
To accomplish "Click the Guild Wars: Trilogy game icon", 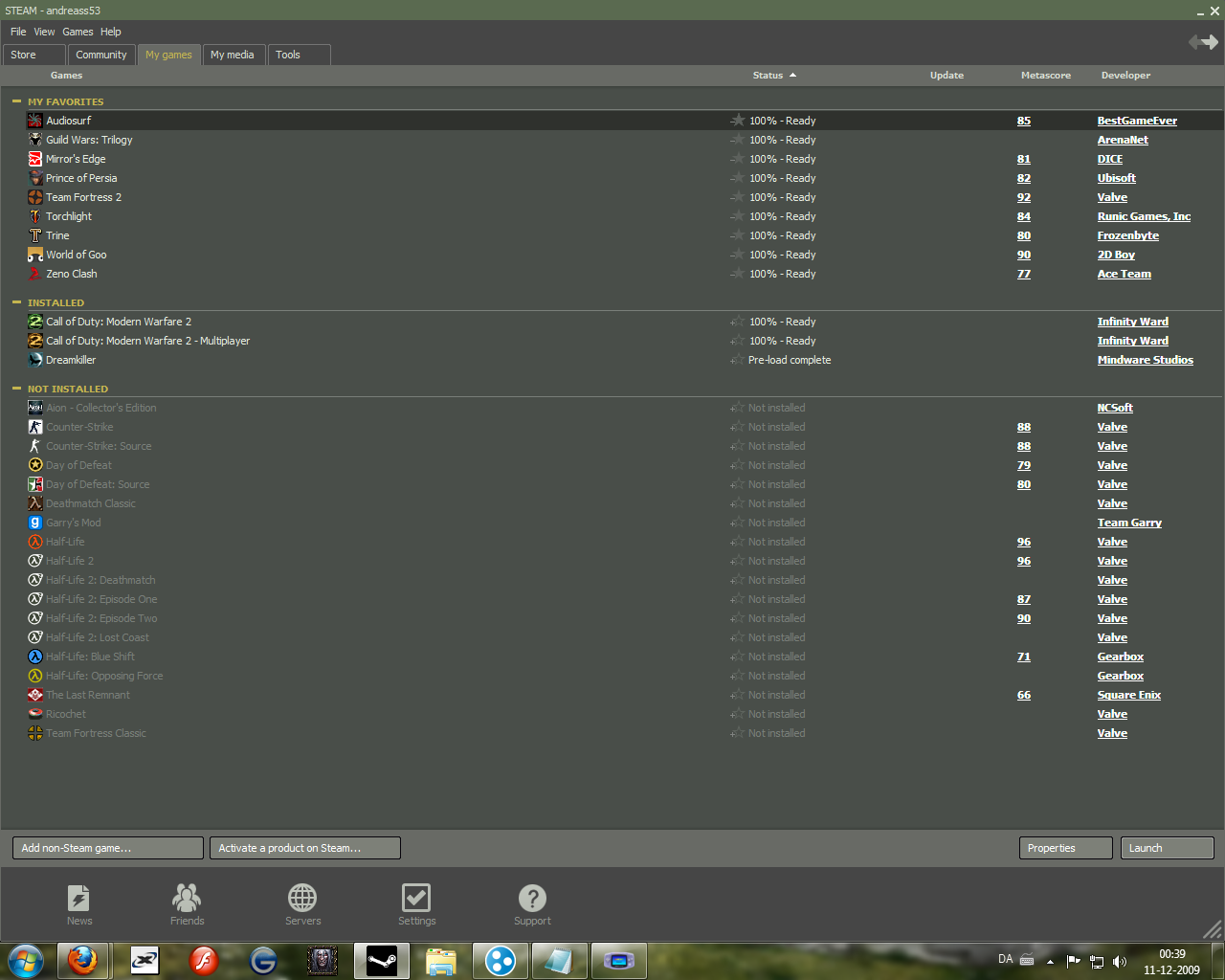I will click(35, 140).
